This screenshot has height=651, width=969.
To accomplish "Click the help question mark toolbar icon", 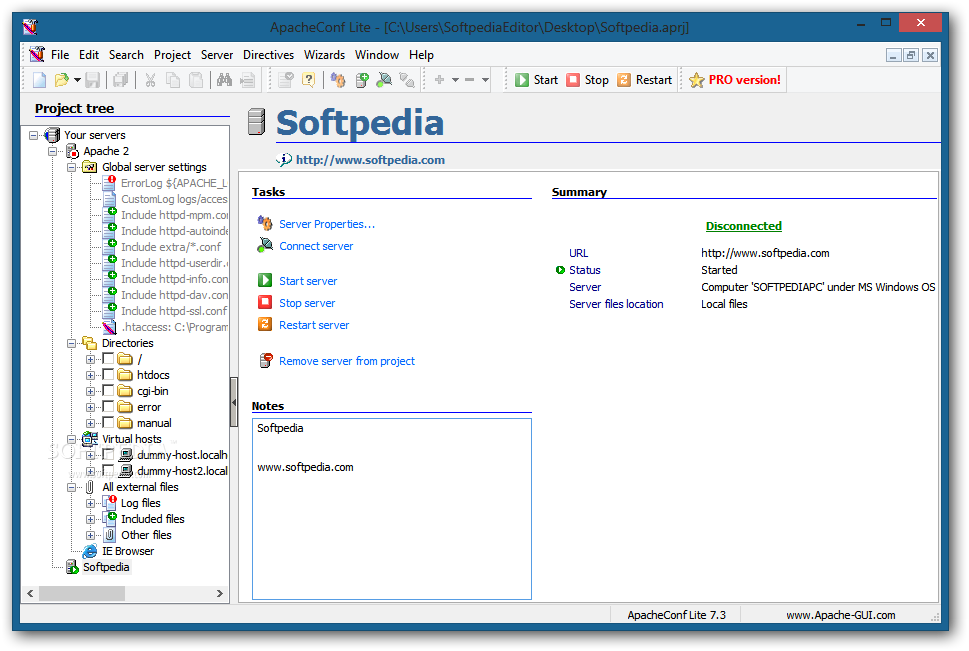I will (308, 80).
